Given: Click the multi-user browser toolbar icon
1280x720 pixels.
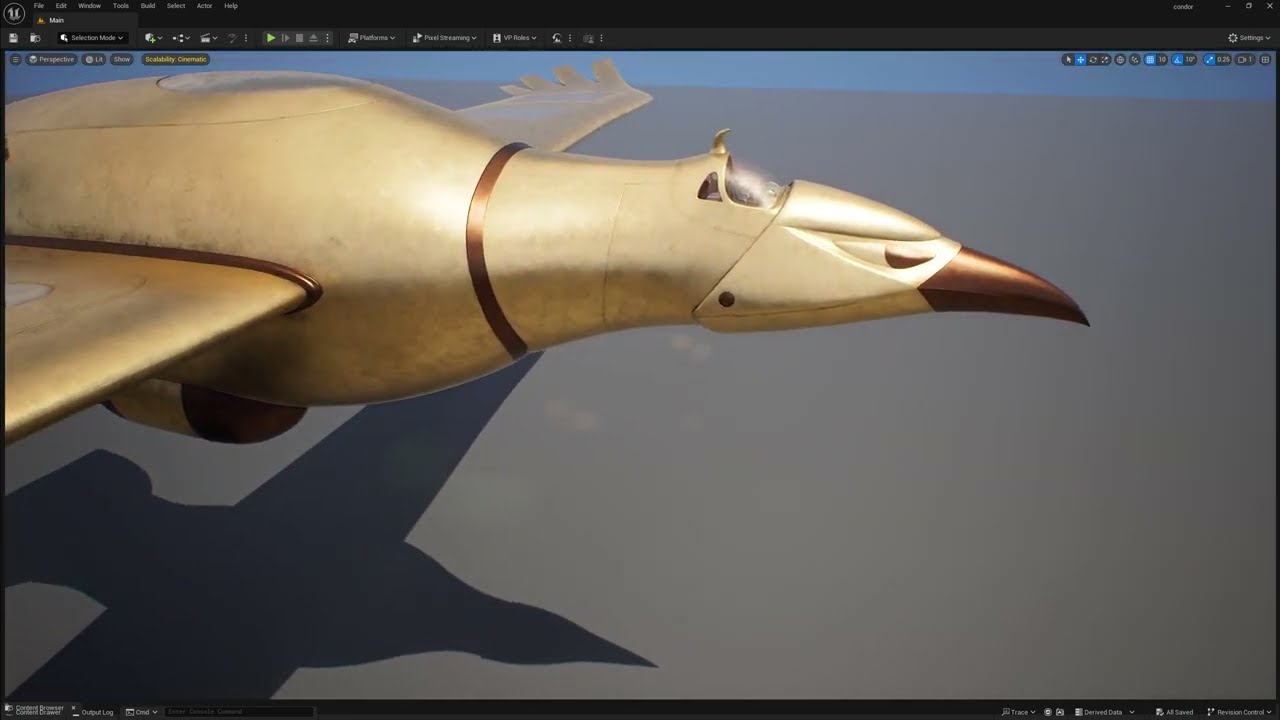Looking at the screenshot, I should 589,38.
